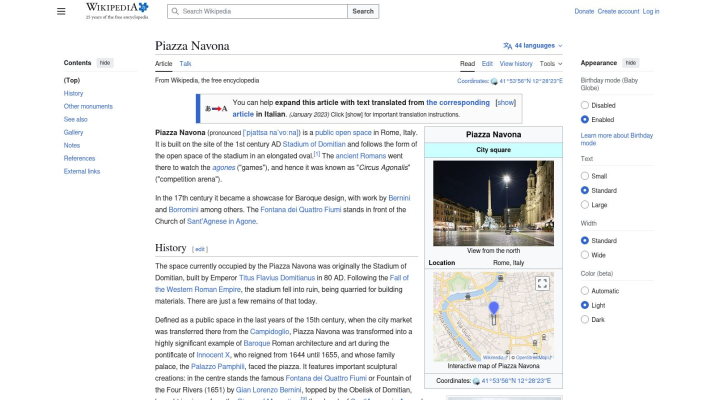The width and height of the screenshot is (720, 400).
Task: Jump to Other monuments in contents
Action: pyautogui.click(x=88, y=106)
